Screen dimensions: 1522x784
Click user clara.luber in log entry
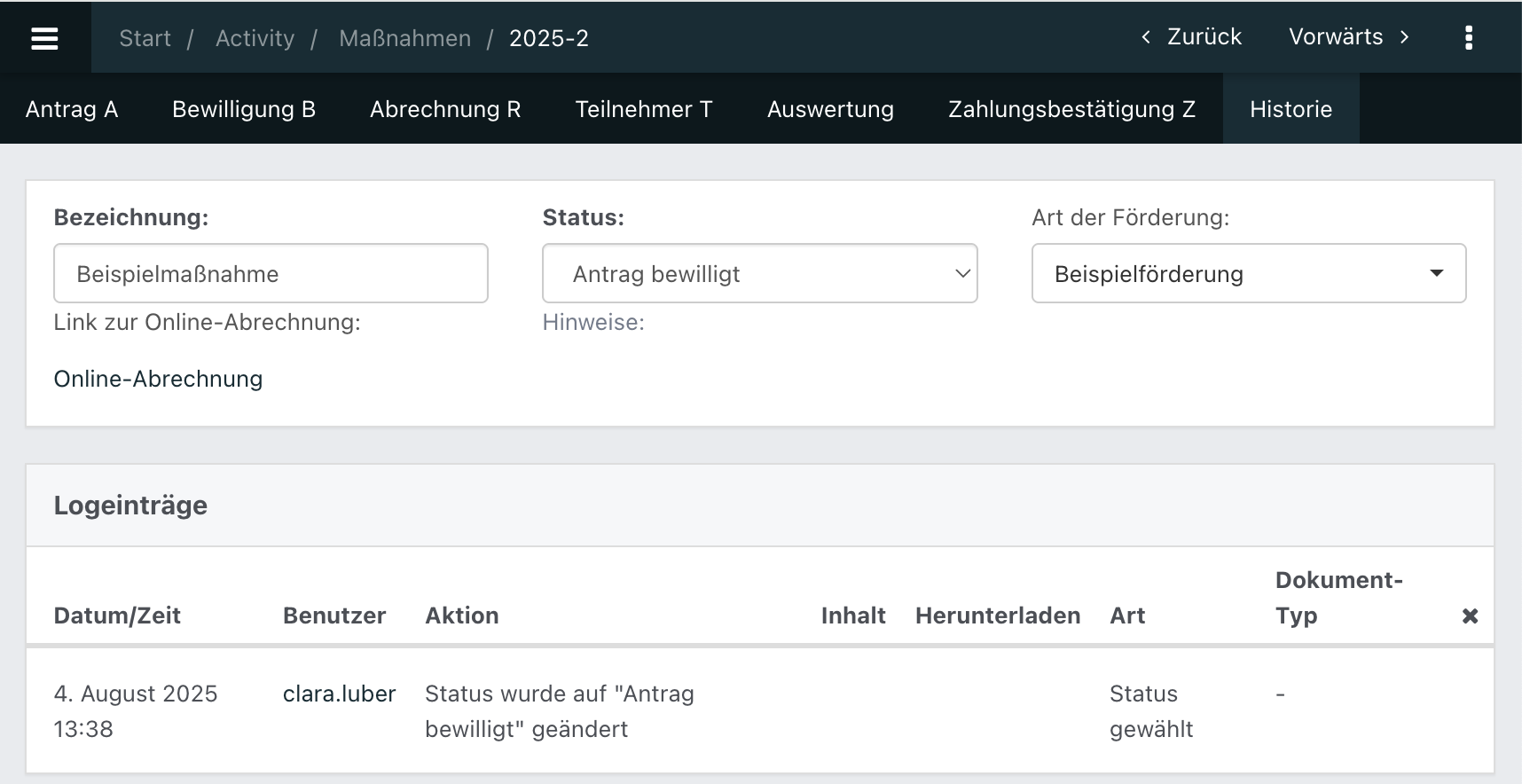pyautogui.click(x=340, y=694)
